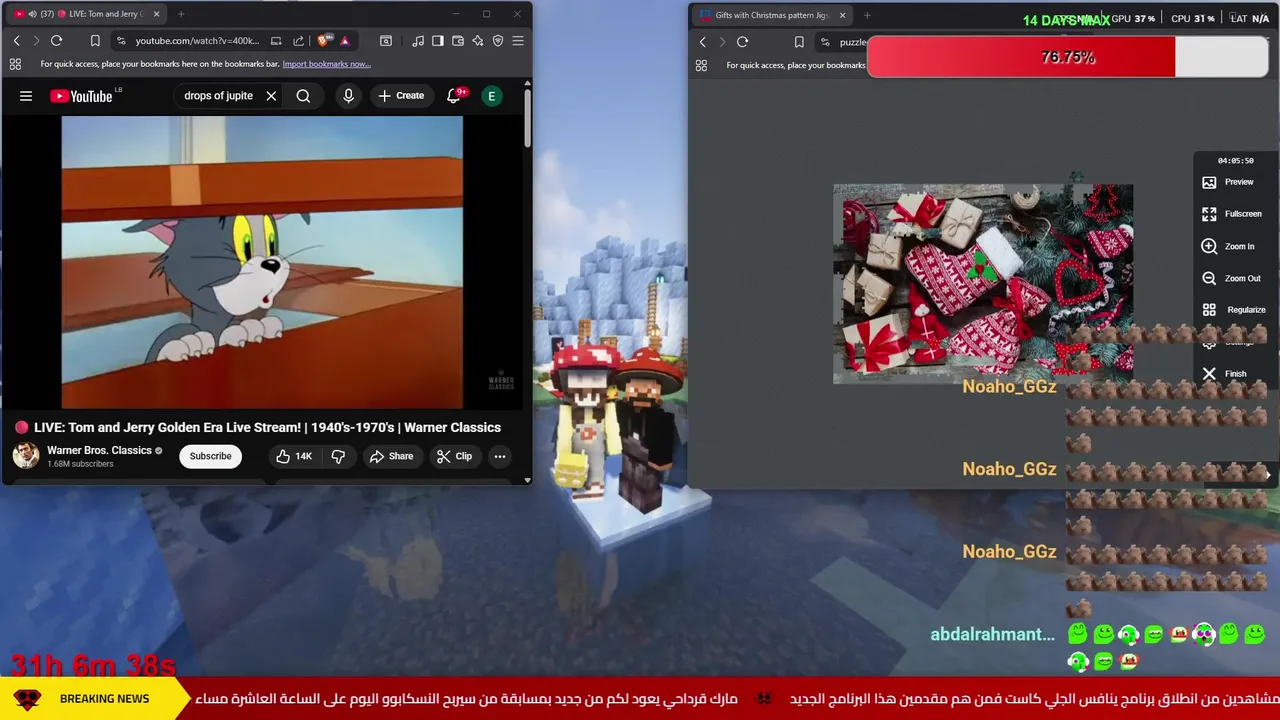
Task: Open Warner Bros. Classics channel avatar
Action: click(25, 456)
